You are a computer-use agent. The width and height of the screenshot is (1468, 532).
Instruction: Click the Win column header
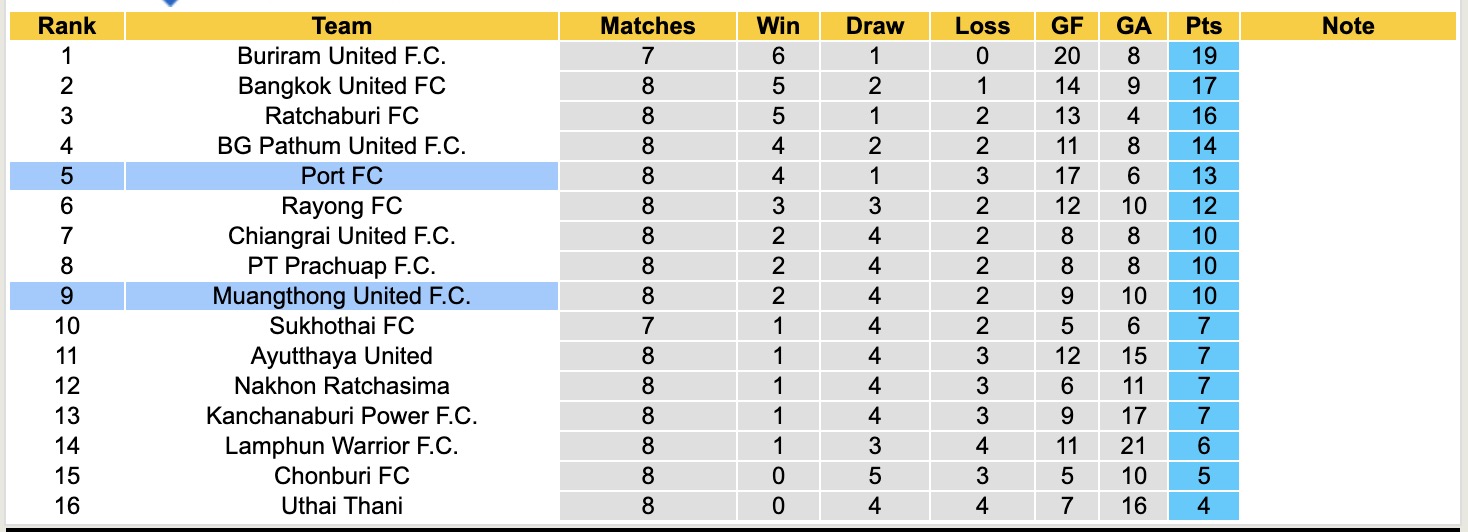[x=779, y=26]
